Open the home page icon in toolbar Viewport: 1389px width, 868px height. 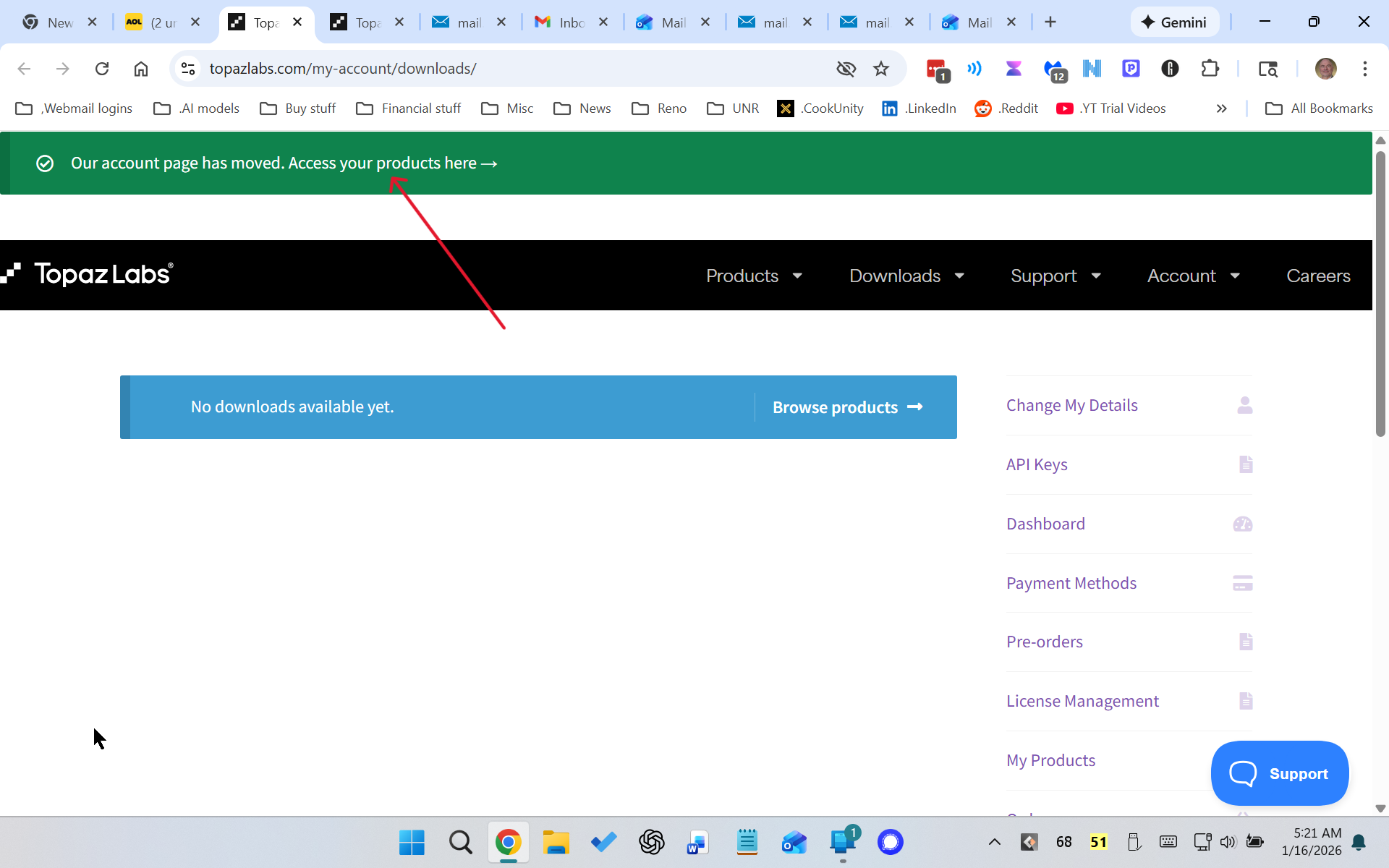click(141, 69)
